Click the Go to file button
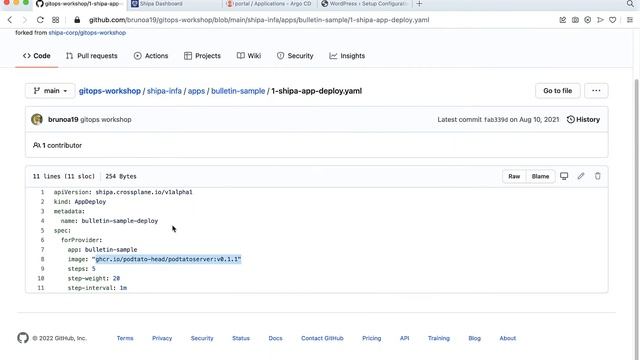Image resolution: width=640 pixels, height=360 pixels. [558, 91]
